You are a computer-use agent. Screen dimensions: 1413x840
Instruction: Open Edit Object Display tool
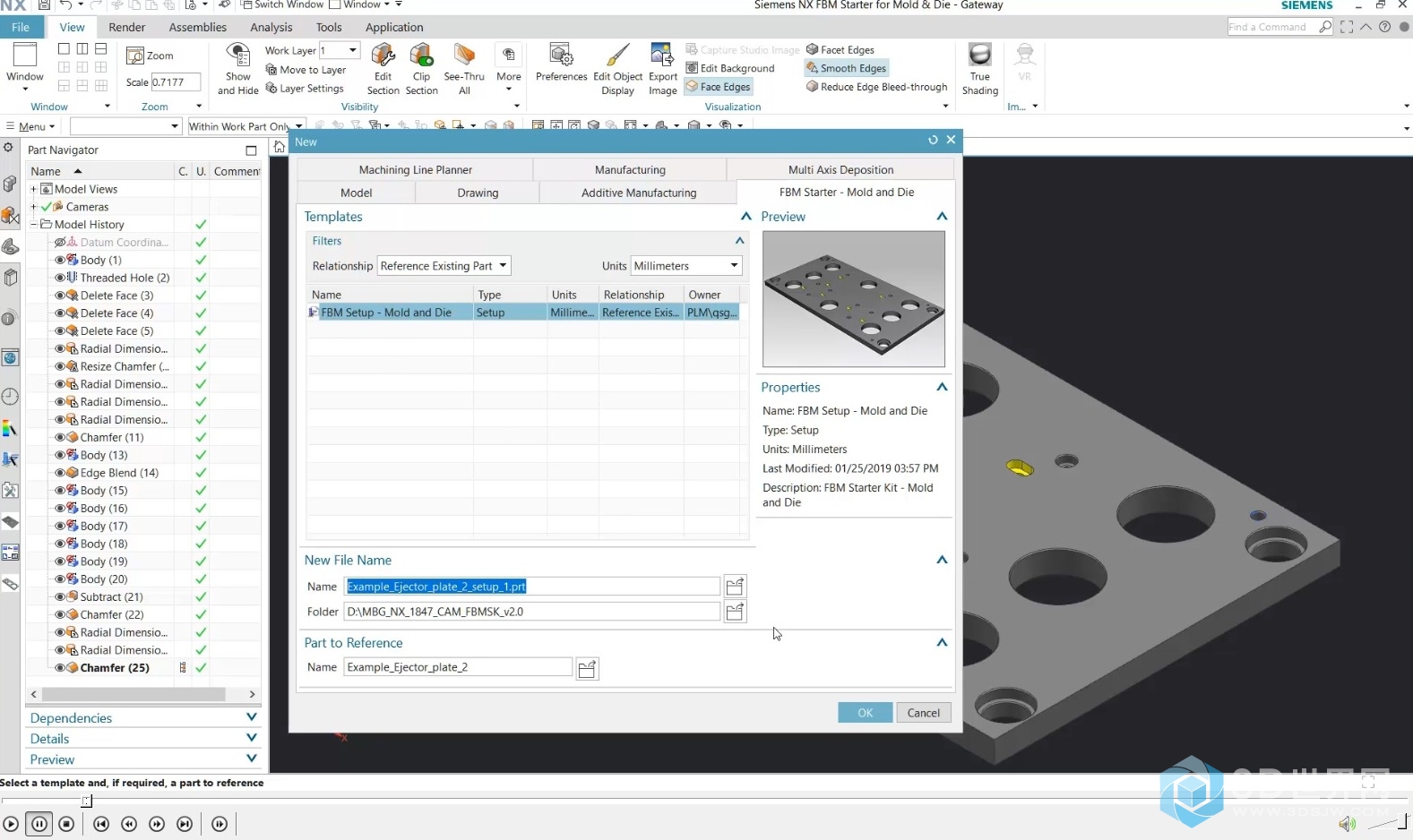tap(617, 69)
